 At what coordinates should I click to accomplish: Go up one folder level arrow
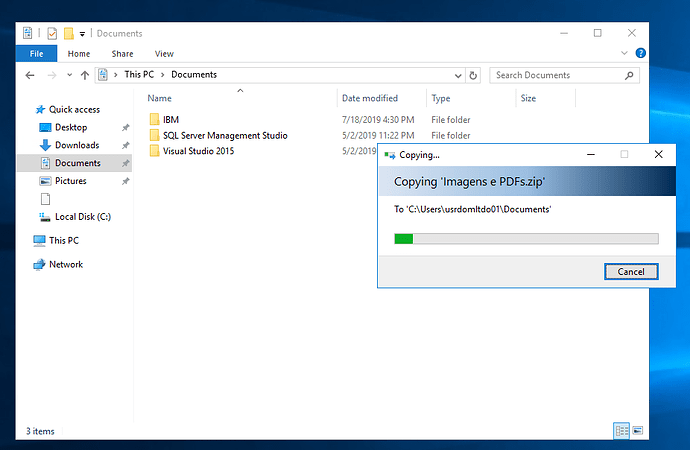coord(85,75)
